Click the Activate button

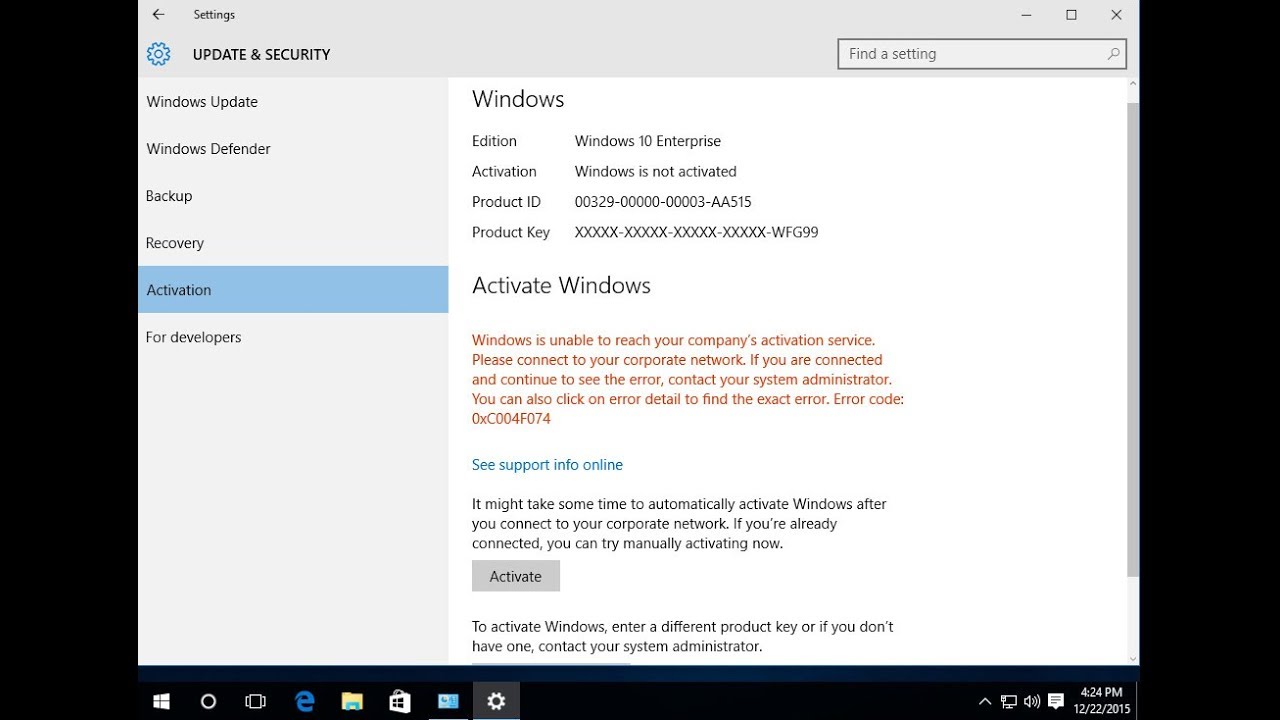click(x=516, y=576)
